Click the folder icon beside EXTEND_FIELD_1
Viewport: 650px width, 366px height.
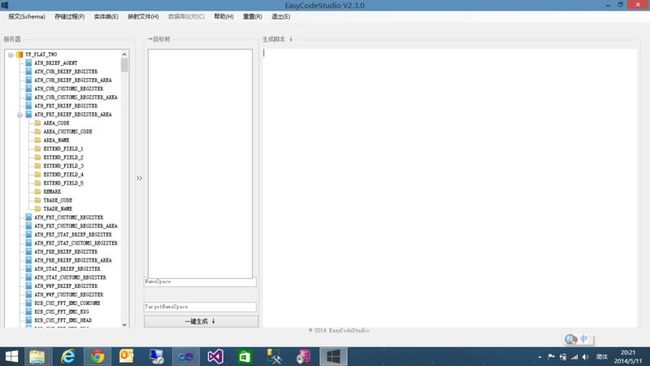(x=37, y=148)
